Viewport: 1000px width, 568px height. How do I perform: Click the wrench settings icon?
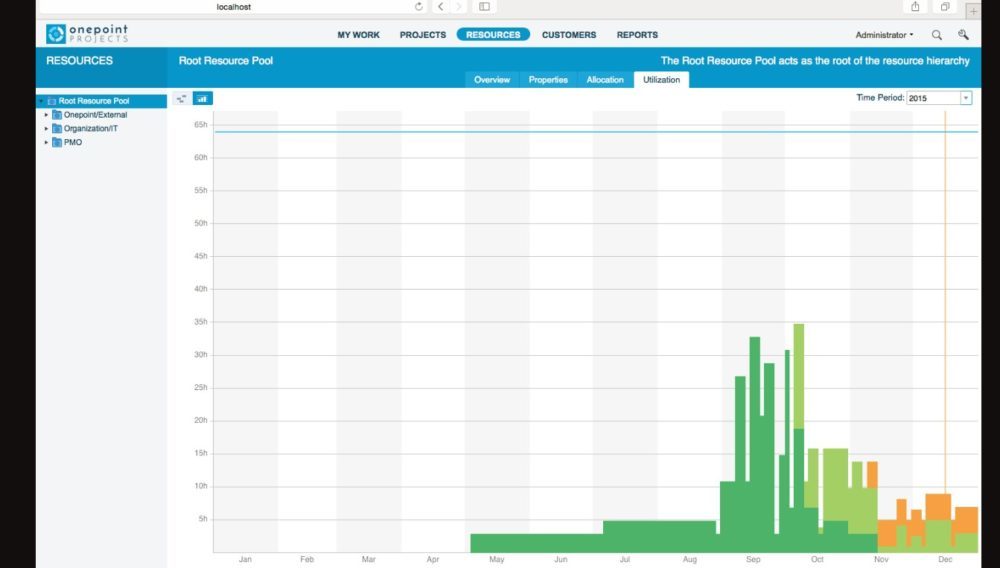(963, 35)
